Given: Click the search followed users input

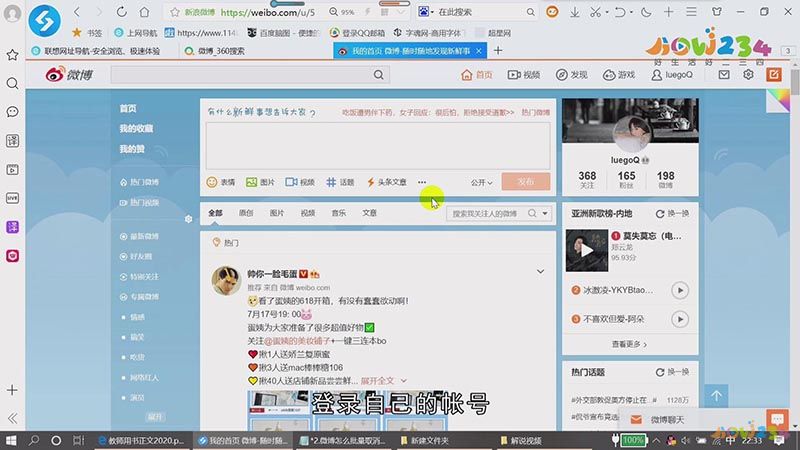Looking at the screenshot, I should (487, 213).
